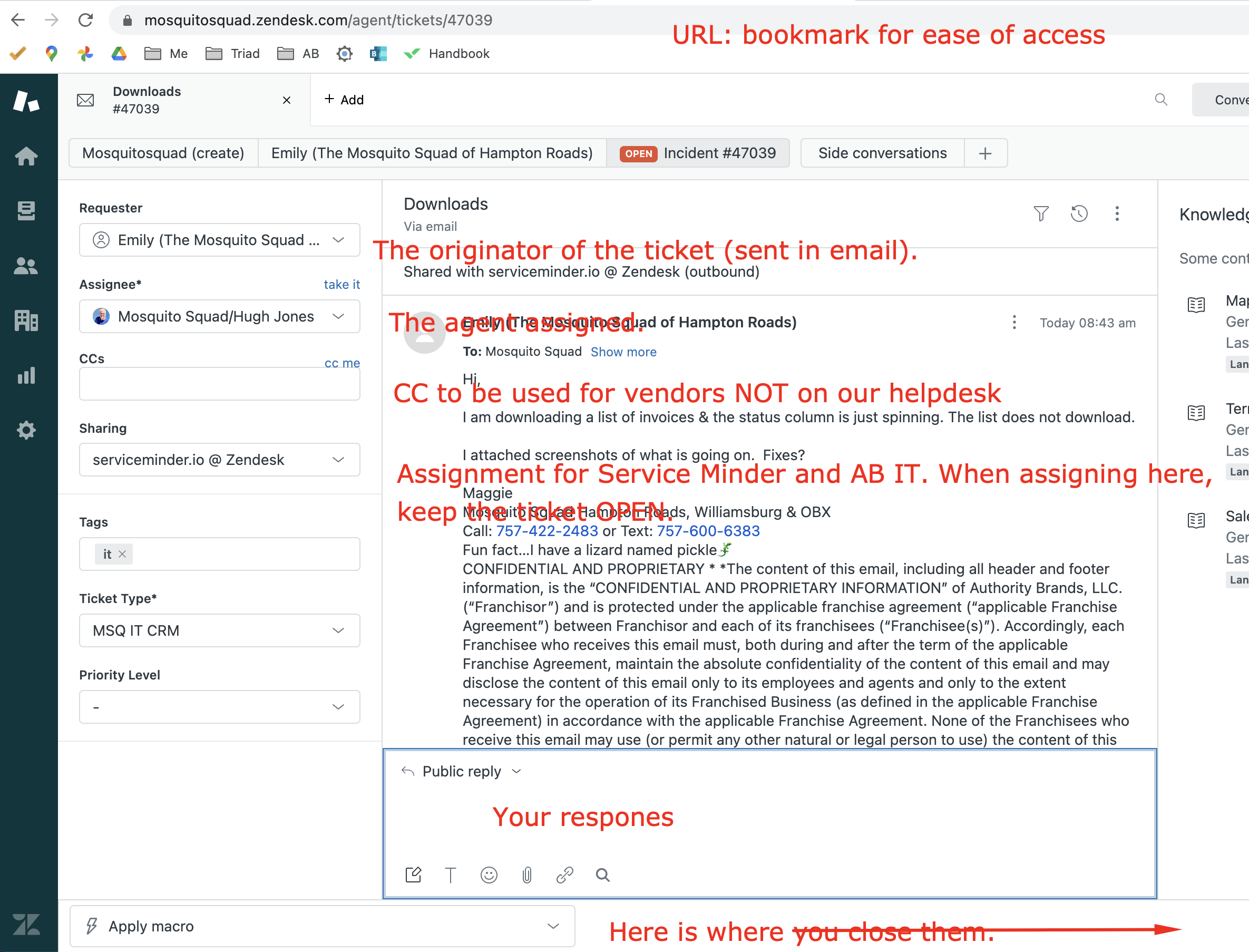Select the Mosquitosquad (create) tab
Viewport: 1249px width, 952px height.
click(163, 153)
